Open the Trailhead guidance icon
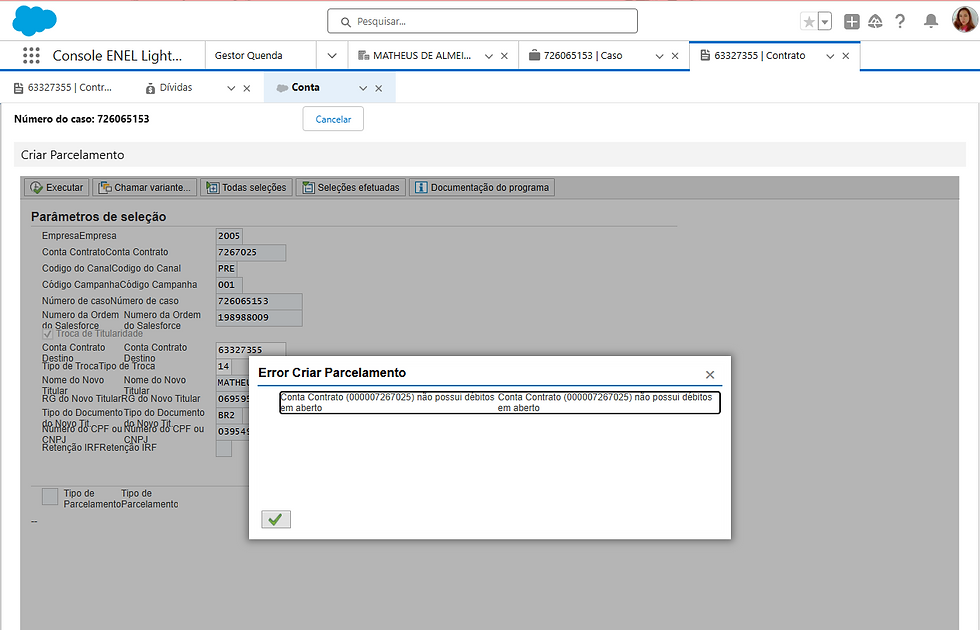 click(x=875, y=22)
